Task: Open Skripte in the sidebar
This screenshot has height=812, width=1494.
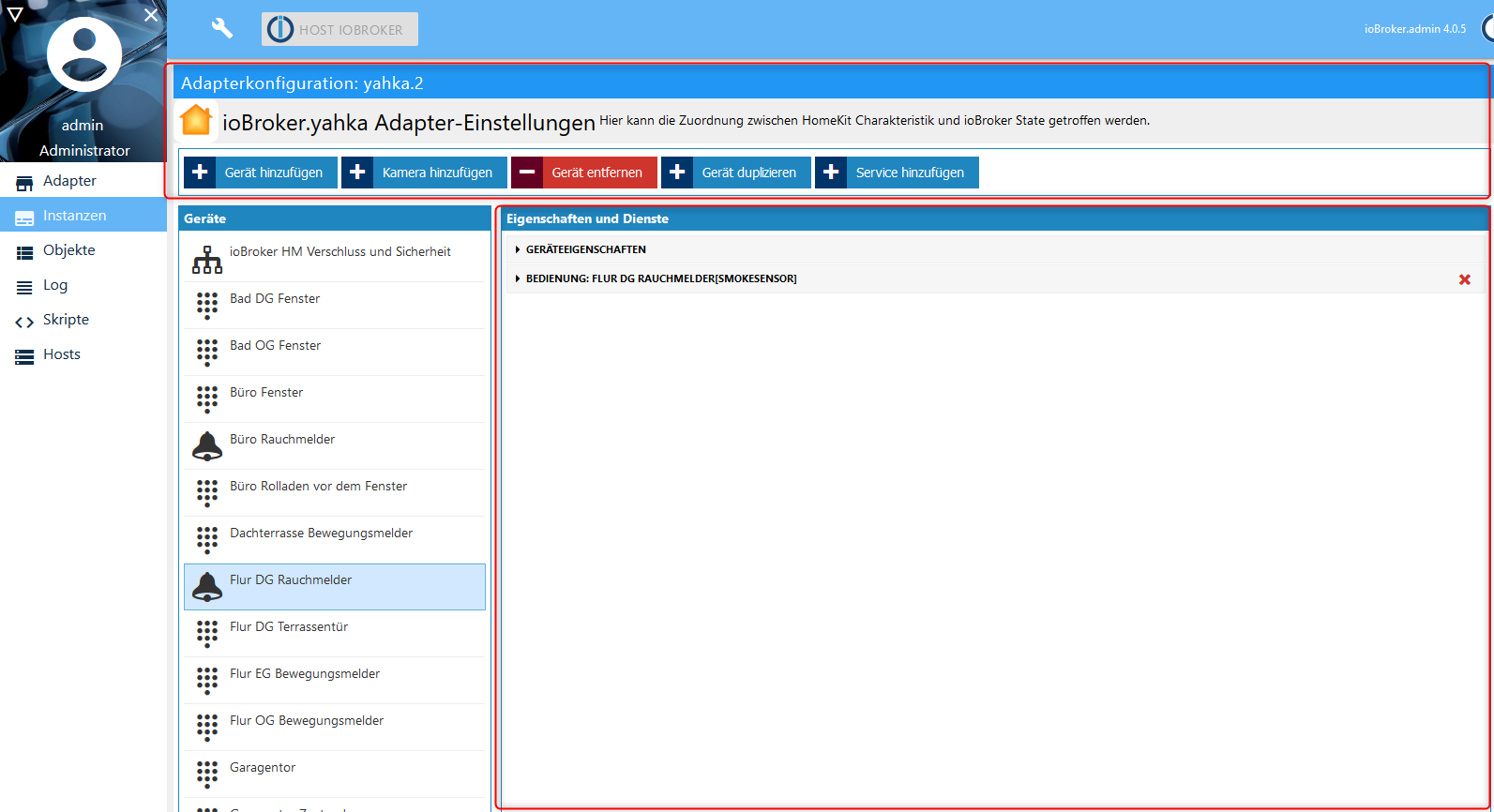Action: pyautogui.click(x=83, y=319)
